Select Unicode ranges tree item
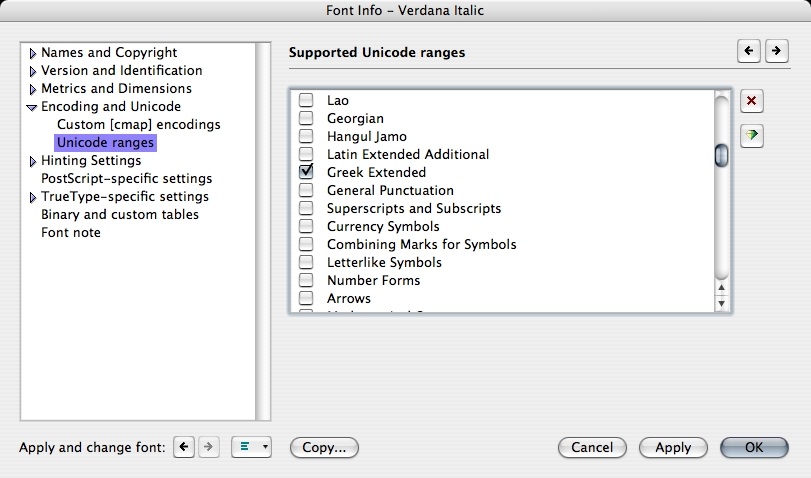The width and height of the screenshot is (811, 478). point(105,142)
